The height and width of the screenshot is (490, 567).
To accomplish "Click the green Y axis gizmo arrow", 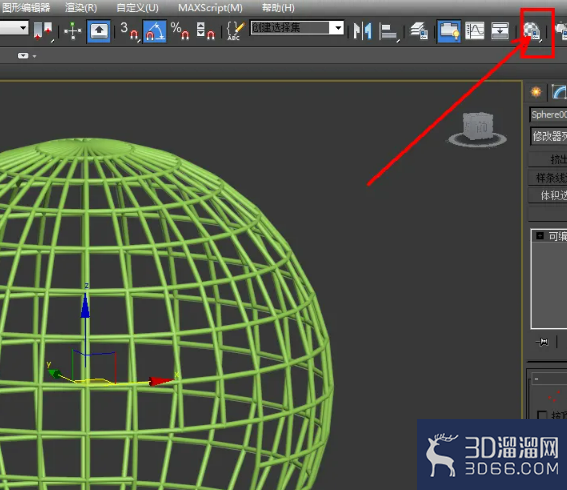I will 54,374.
